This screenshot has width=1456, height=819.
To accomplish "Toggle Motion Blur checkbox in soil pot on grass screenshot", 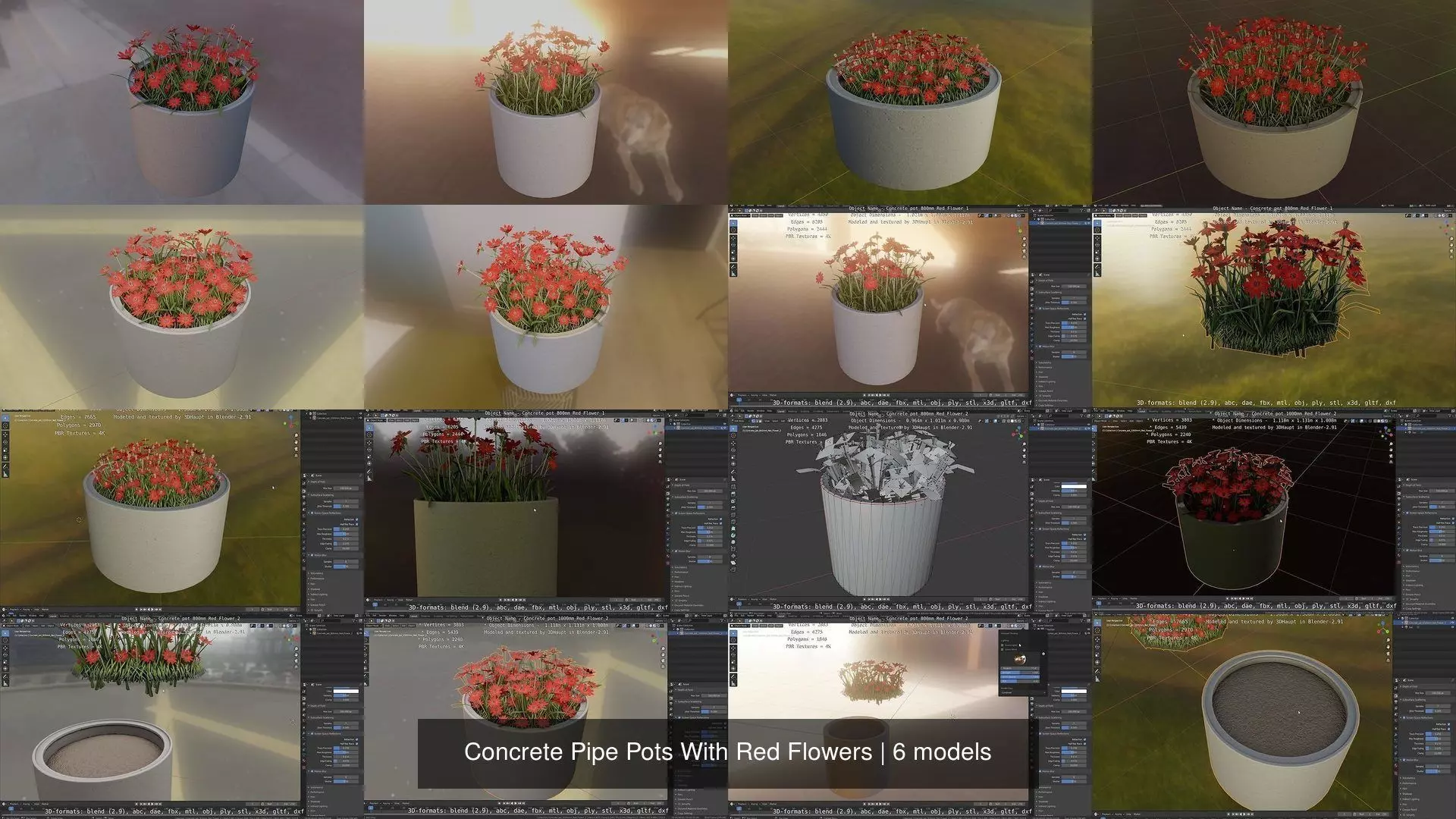I will click(x=1404, y=760).
